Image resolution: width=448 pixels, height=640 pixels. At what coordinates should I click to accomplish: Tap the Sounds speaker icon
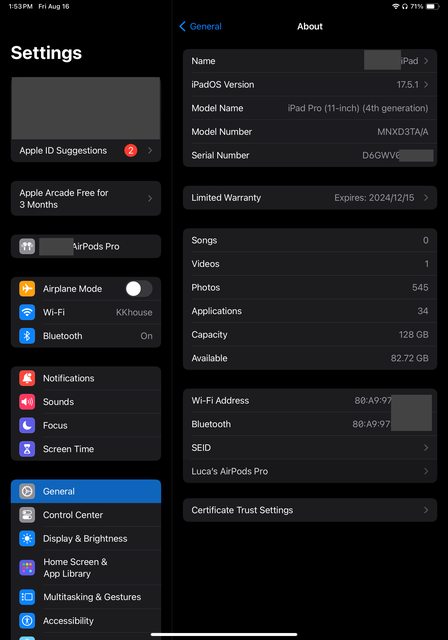click(x=27, y=402)
